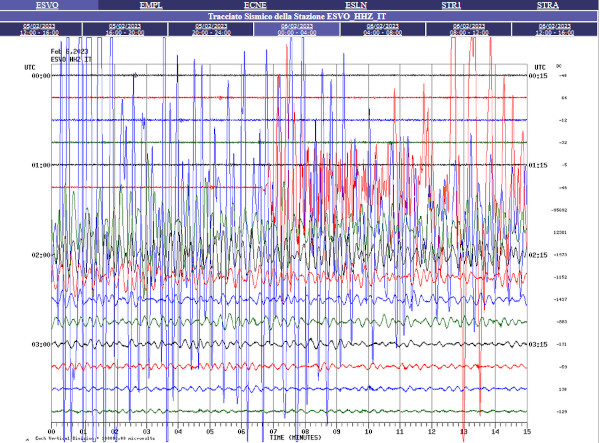Show the 06/02/2023 08:00-12:00 time window

click(x=468, y=30)
